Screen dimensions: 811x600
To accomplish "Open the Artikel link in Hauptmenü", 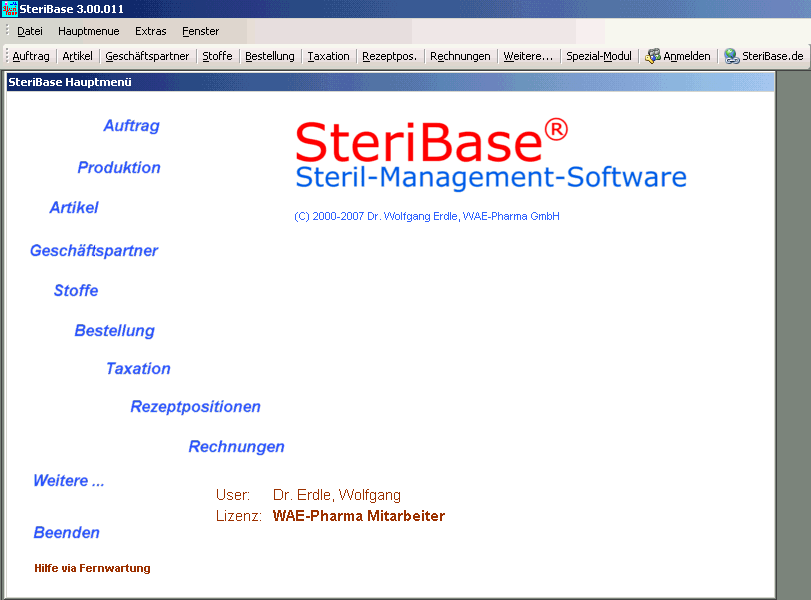I will [74, 207].
